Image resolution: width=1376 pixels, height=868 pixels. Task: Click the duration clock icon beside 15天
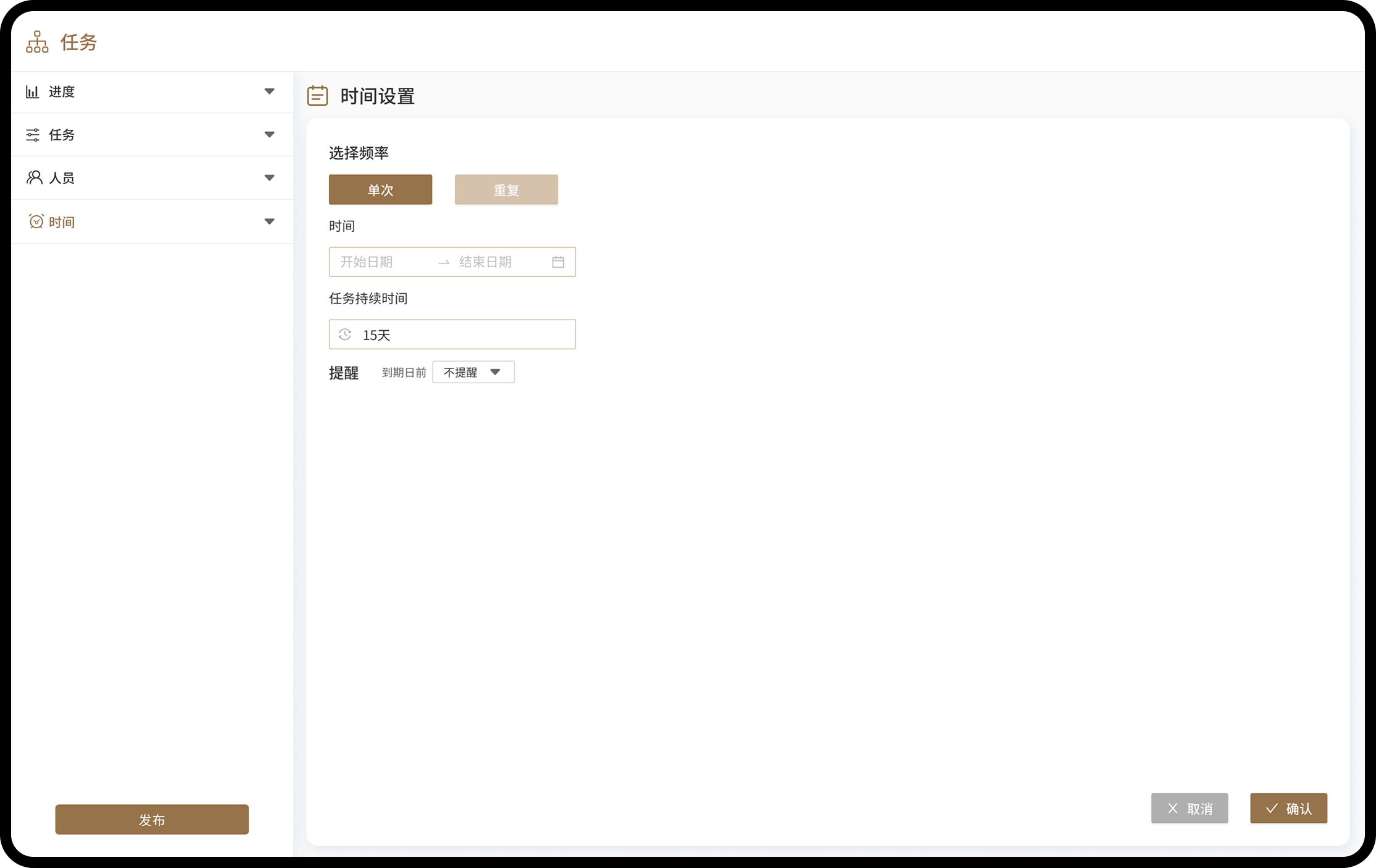pos(345,334)
